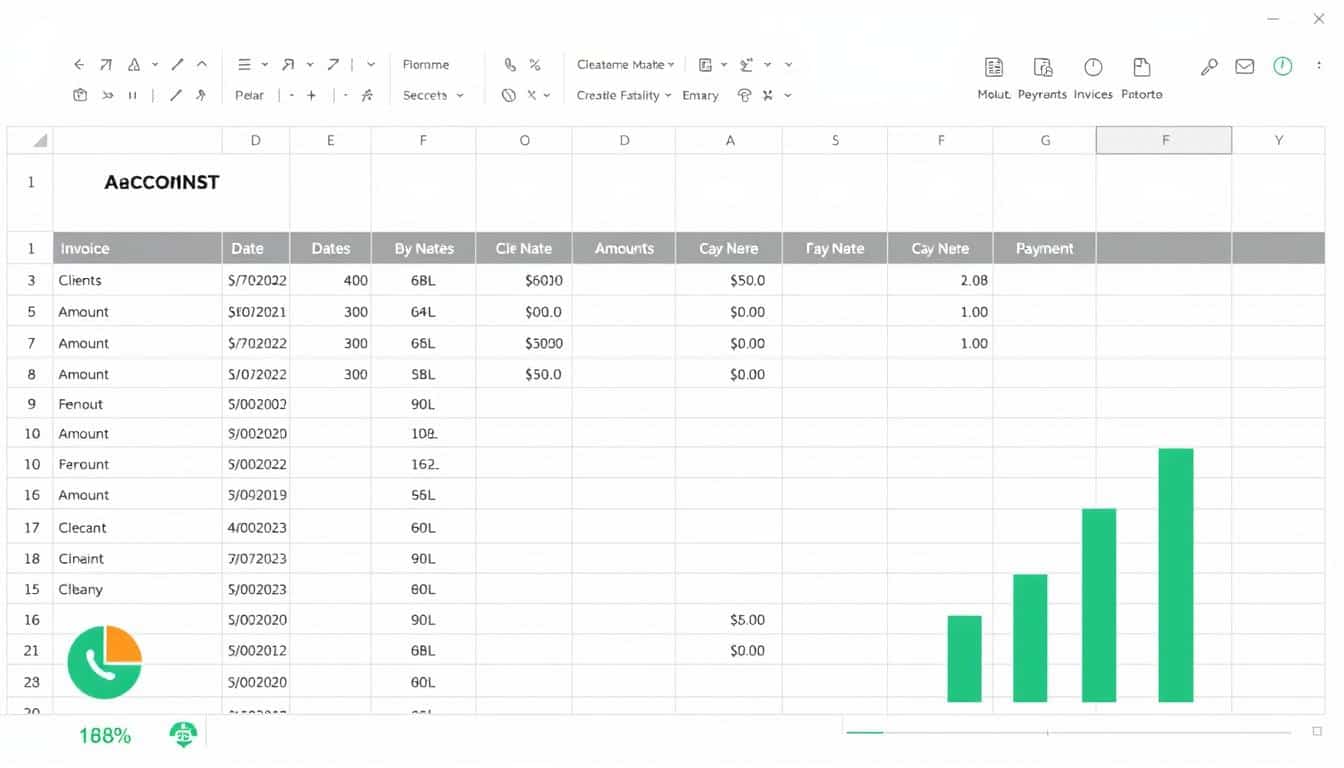Click the Emary button
The height and width of the screenshot is (768, 1344).
pos(700,95)
